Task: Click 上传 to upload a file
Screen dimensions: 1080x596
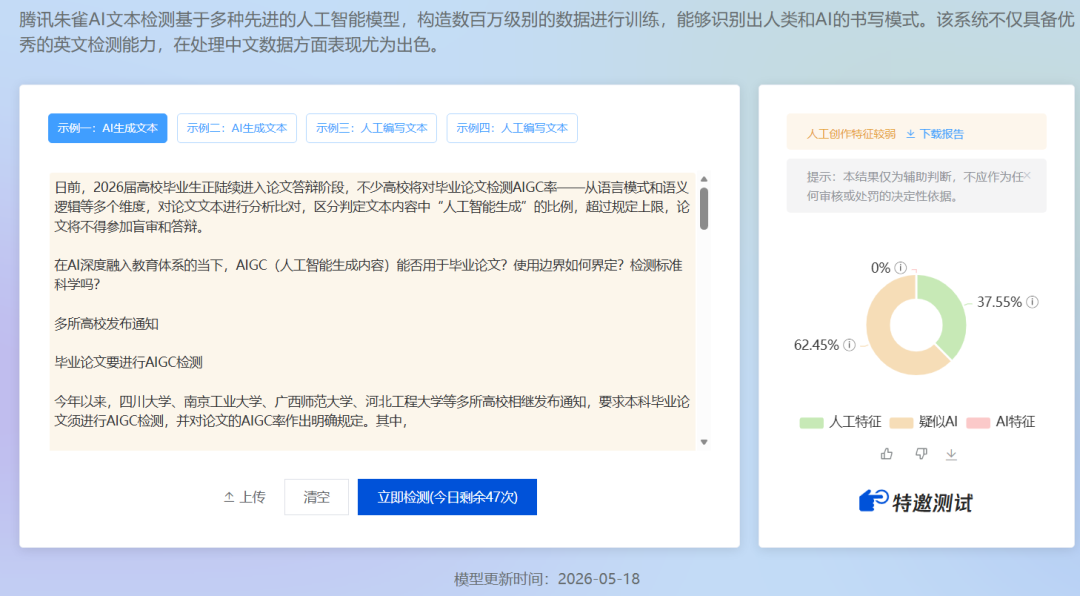Action: pos(245,497)
